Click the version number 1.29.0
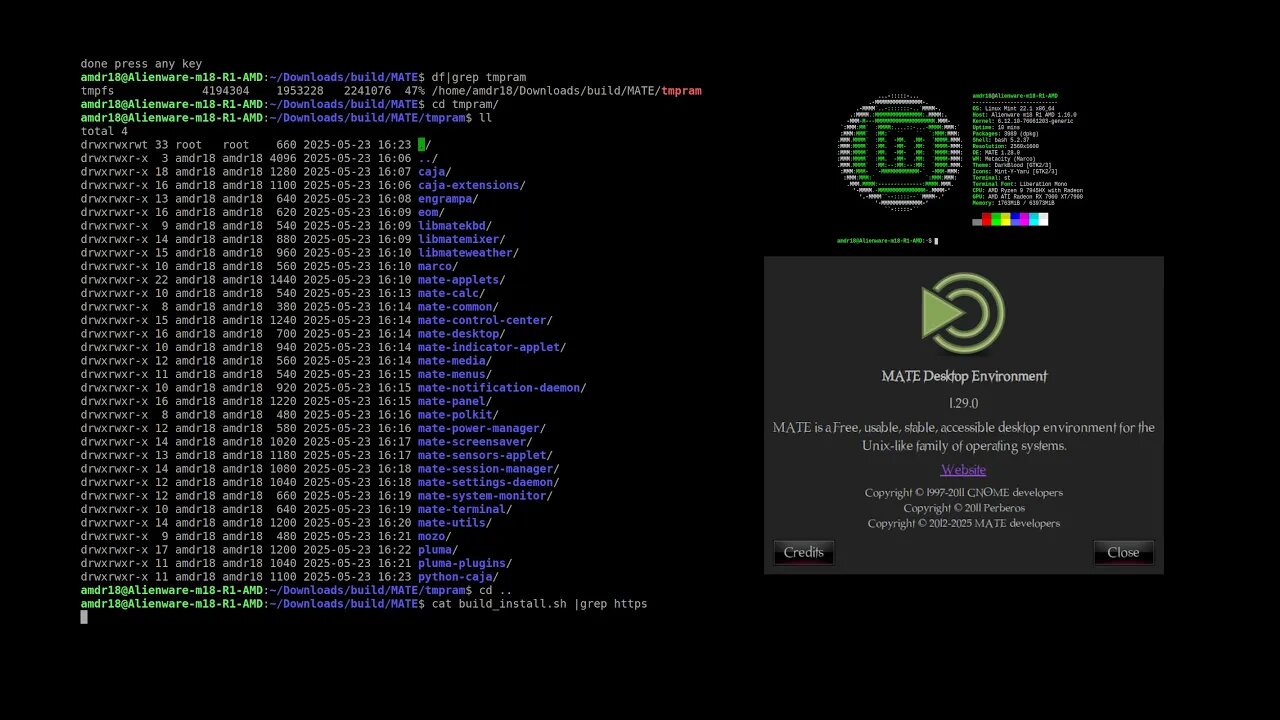The width and height of the screenshot is (1280, 720). 963,403
